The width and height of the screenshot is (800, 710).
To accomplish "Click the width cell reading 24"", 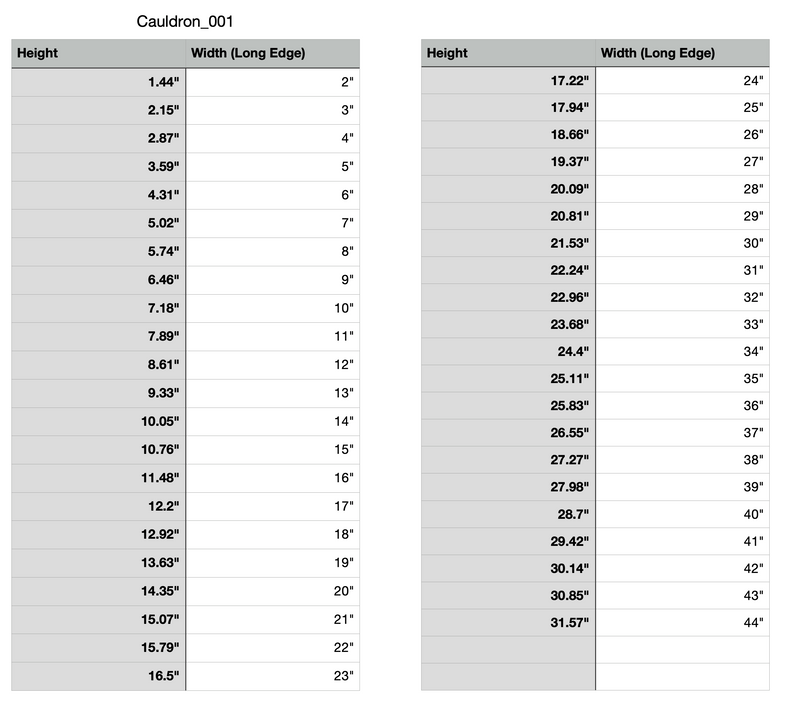I will coord(682,81).
